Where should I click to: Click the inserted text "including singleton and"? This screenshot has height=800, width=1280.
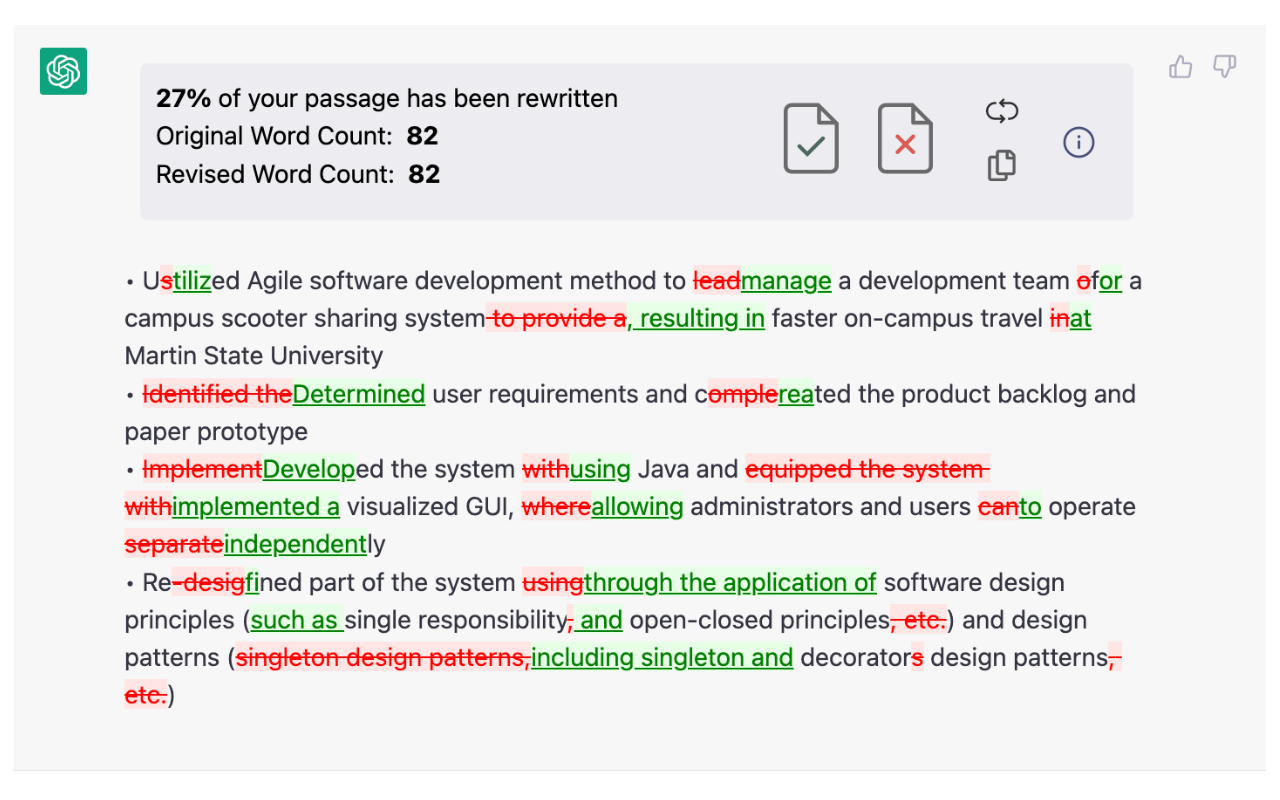pyautogui.click(x=662, y=658)
